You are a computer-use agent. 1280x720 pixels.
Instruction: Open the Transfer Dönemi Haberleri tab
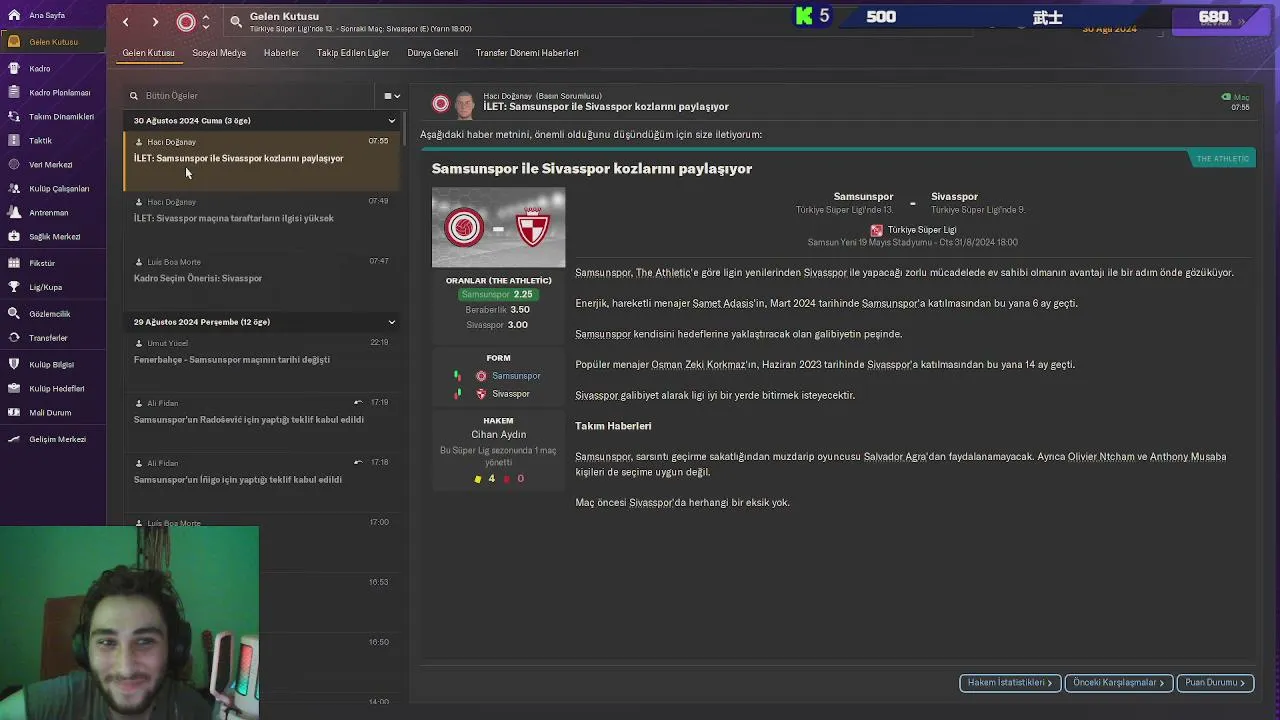pyautogui.click(x=527, y=53)
